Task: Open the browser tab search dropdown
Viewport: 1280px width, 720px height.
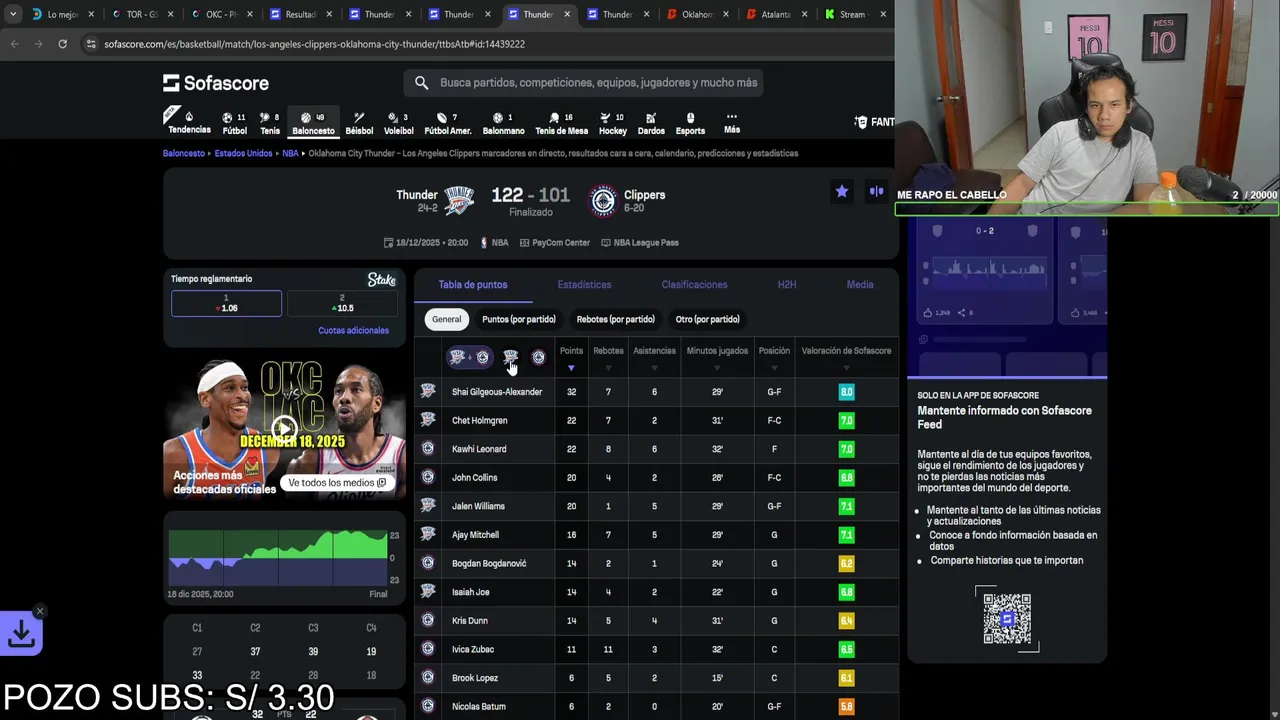Action: coord(12,14)
